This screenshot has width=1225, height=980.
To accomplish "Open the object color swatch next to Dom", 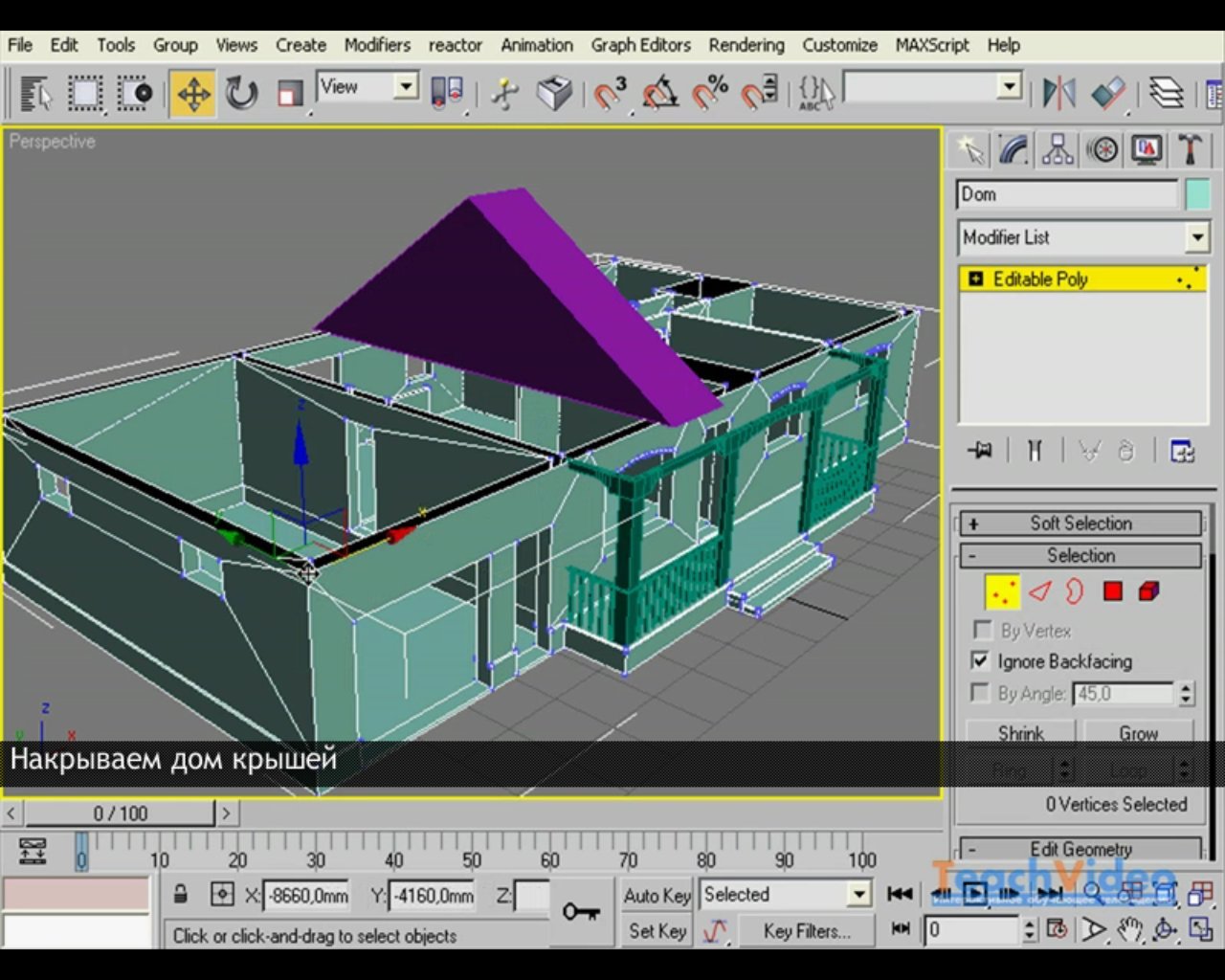I will click(1198, 194).
